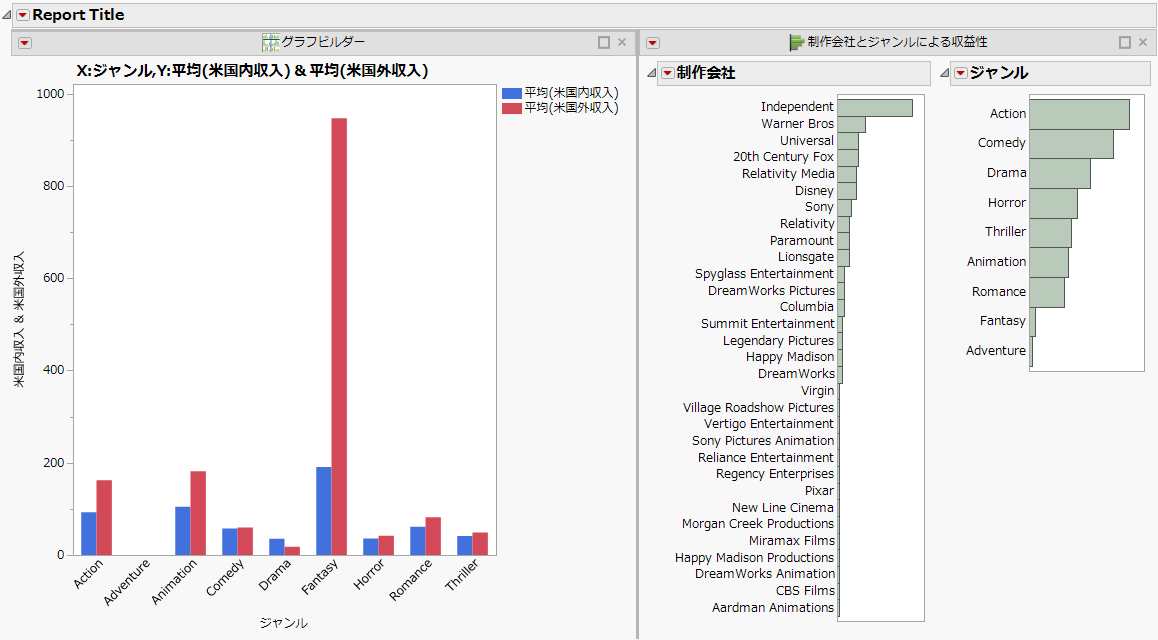The height and width of the screenshot is (640, 1158).
Task: Select the blue Fantasy bar in chart
Action: (323, 511)
